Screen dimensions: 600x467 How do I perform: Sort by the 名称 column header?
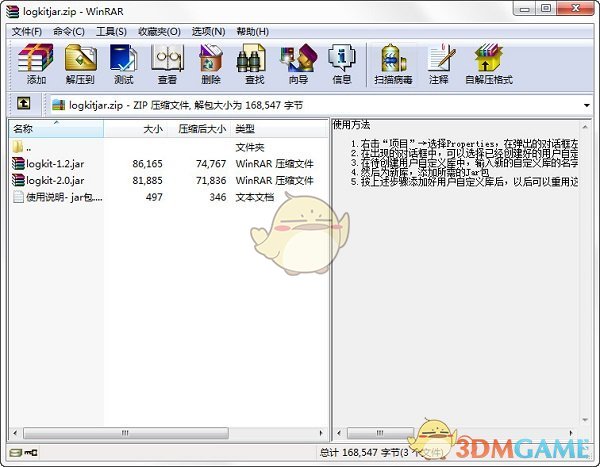click(56, 129)
